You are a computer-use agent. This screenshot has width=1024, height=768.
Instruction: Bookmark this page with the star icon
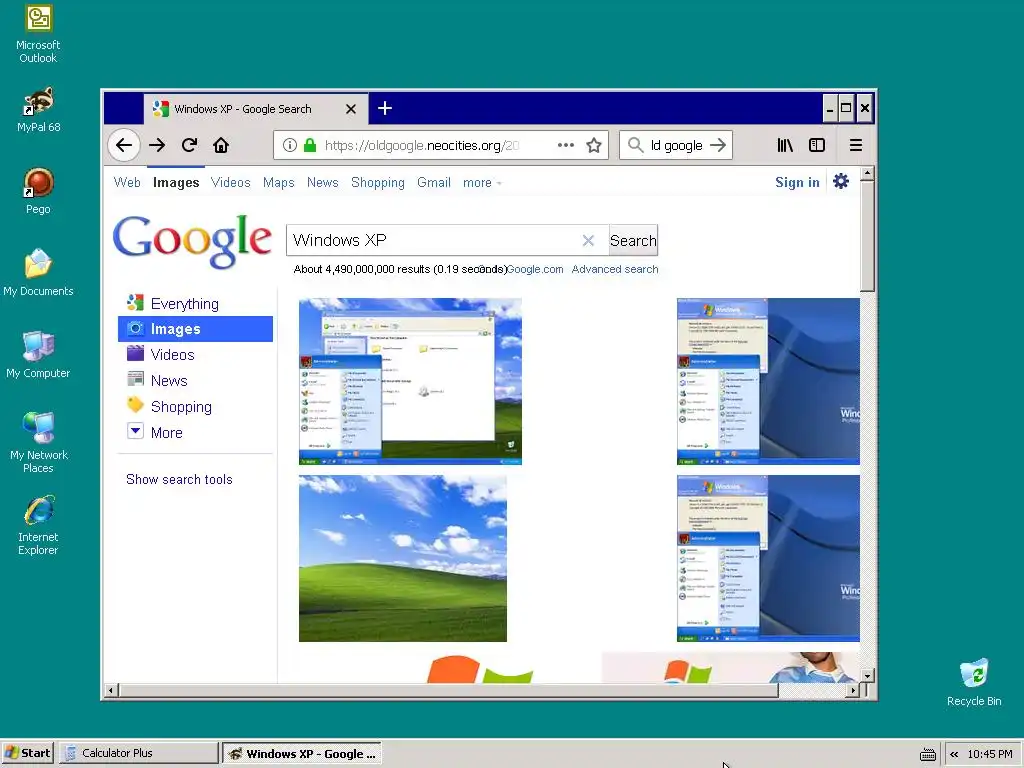pyautogui.click(x=594, y=145)
